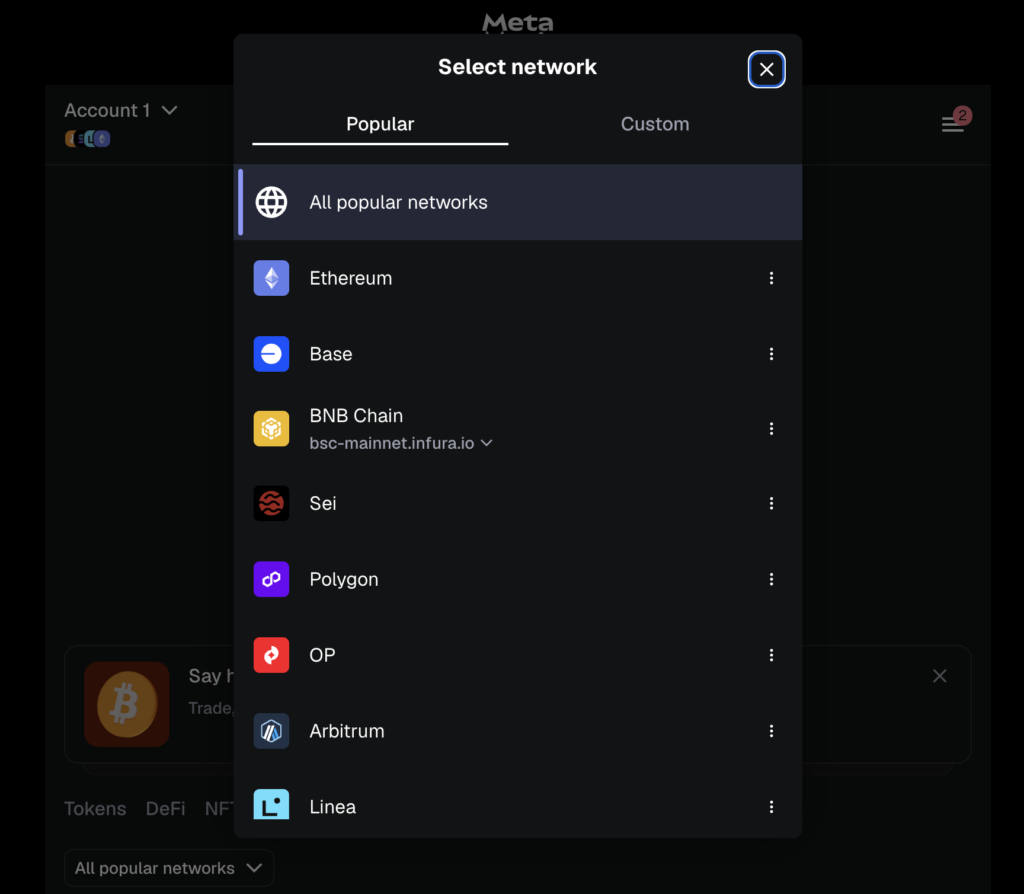Viewport: 1024px width, 894px height.
Task: Expand the Account 1 selector
Action: pos(120,110)
